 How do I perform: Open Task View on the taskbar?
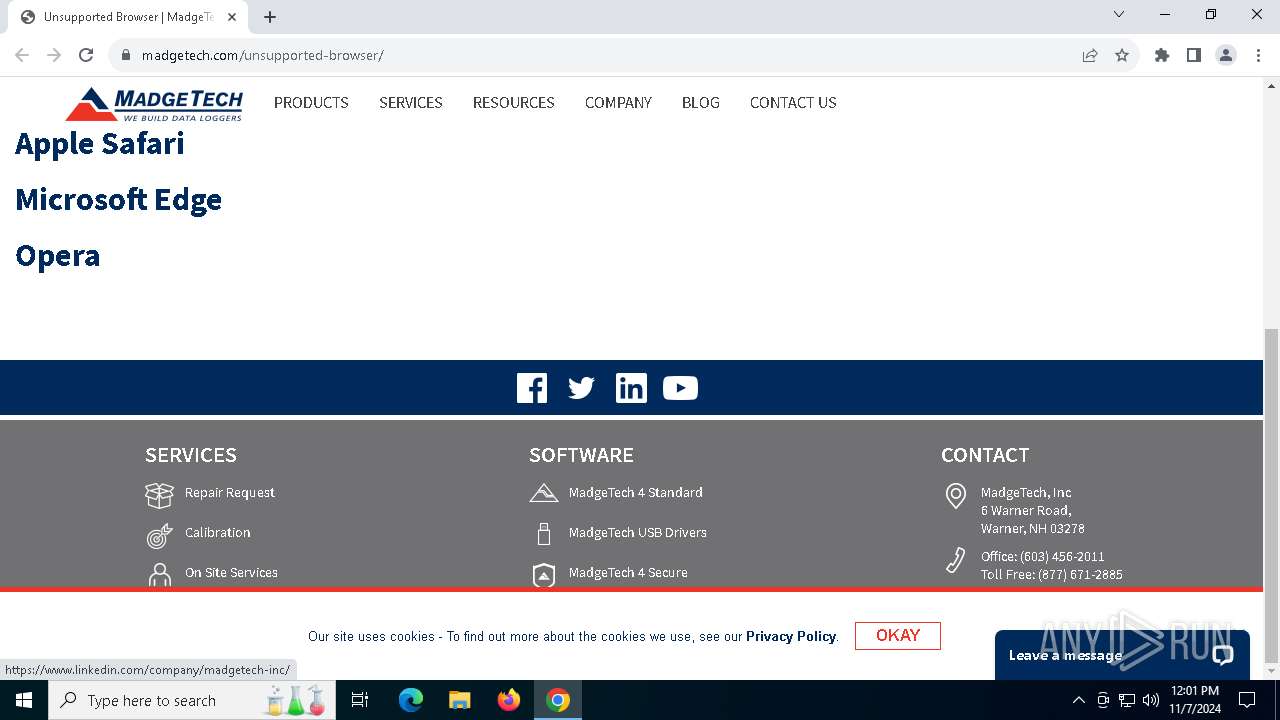coord(360,700)
